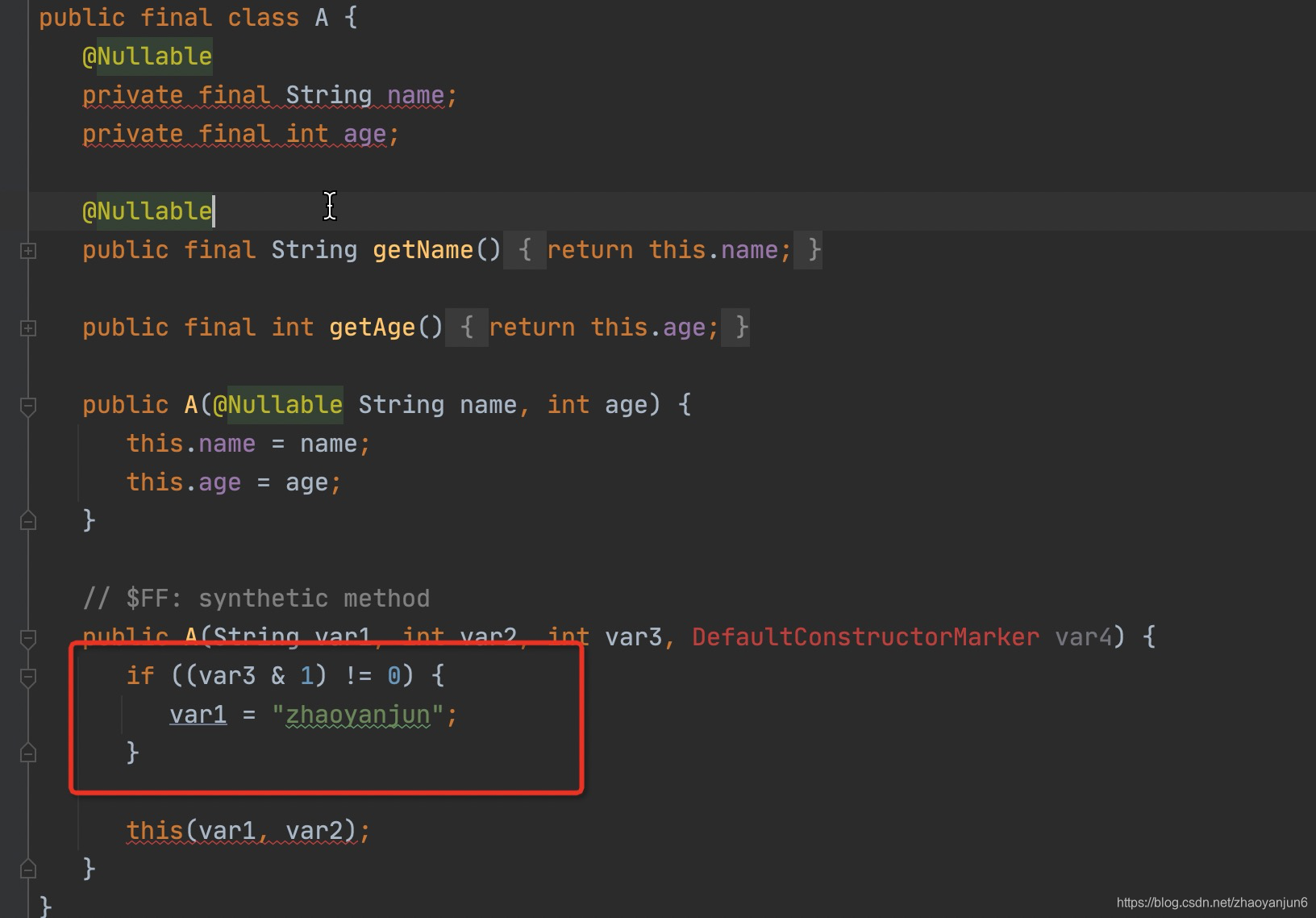The height and width of the screenshot is (918, 1316).
Task: Click the fold end marker of the if block
Action: click(x=28, y=753)
